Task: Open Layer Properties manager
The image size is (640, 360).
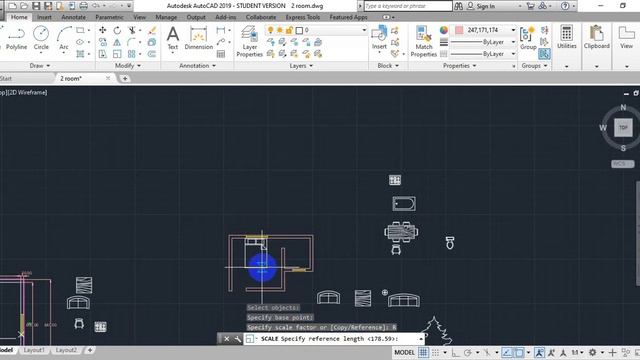Action: pyautogui.click(x=249, y=42)
